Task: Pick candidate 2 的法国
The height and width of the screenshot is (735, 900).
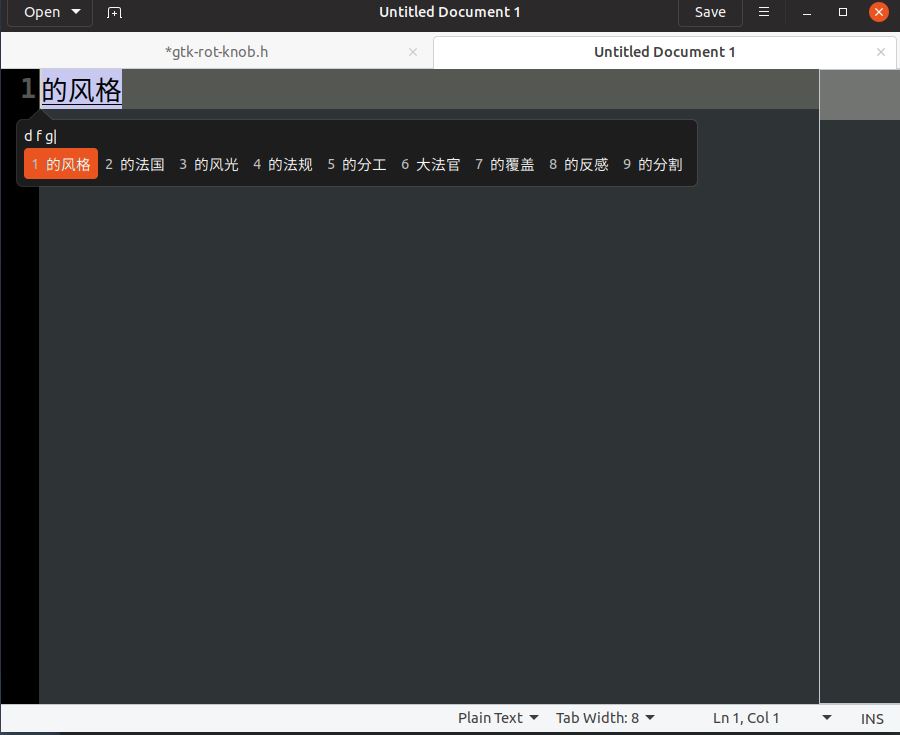Action: click(x=135, y=164)
